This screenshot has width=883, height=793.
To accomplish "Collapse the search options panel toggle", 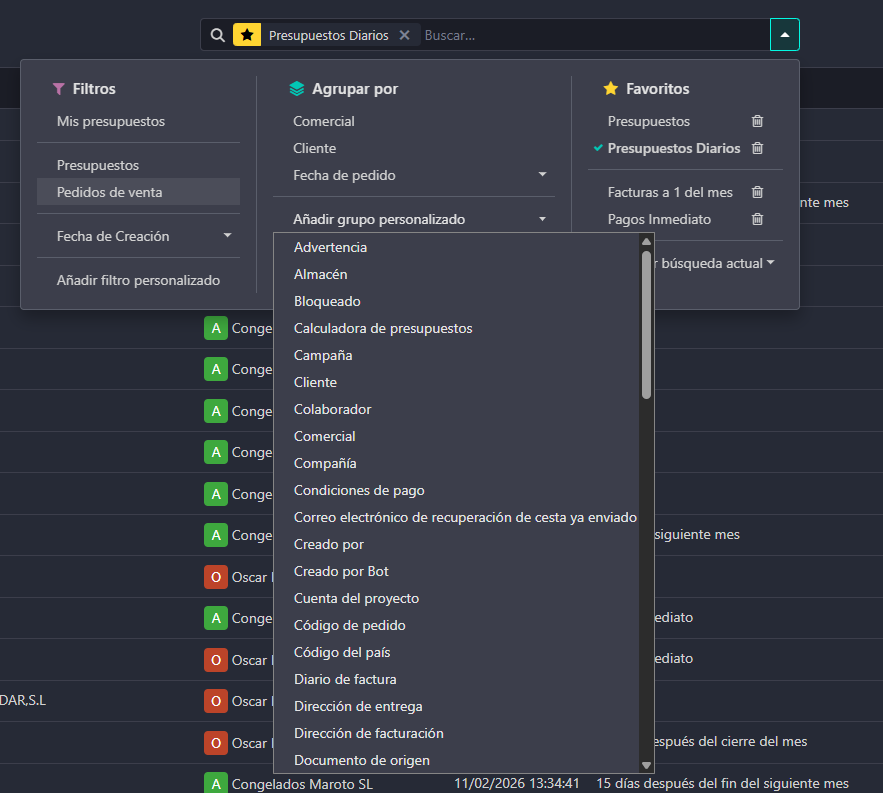I will pos(784,35).
